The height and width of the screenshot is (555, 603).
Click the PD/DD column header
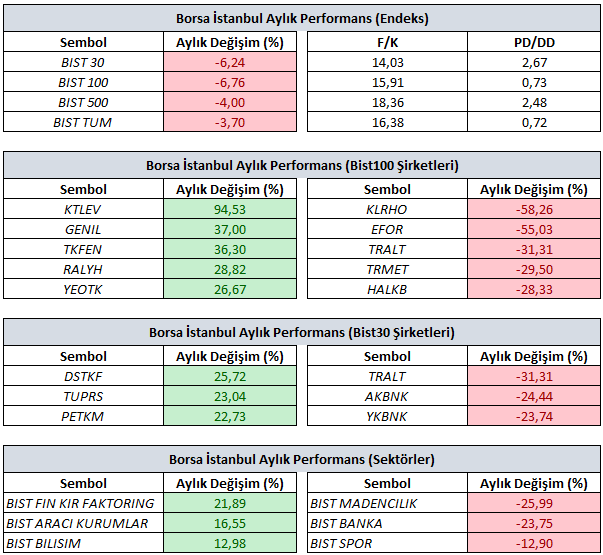(534, 44)
